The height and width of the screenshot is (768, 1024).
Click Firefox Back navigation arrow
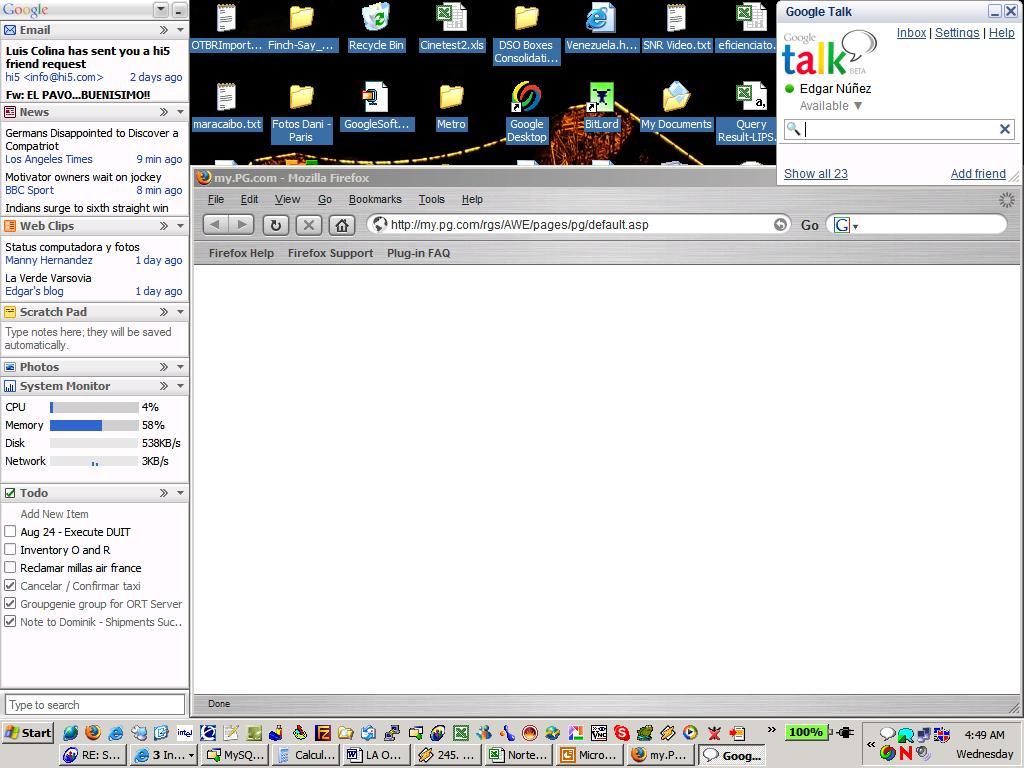tap(215, 225)
